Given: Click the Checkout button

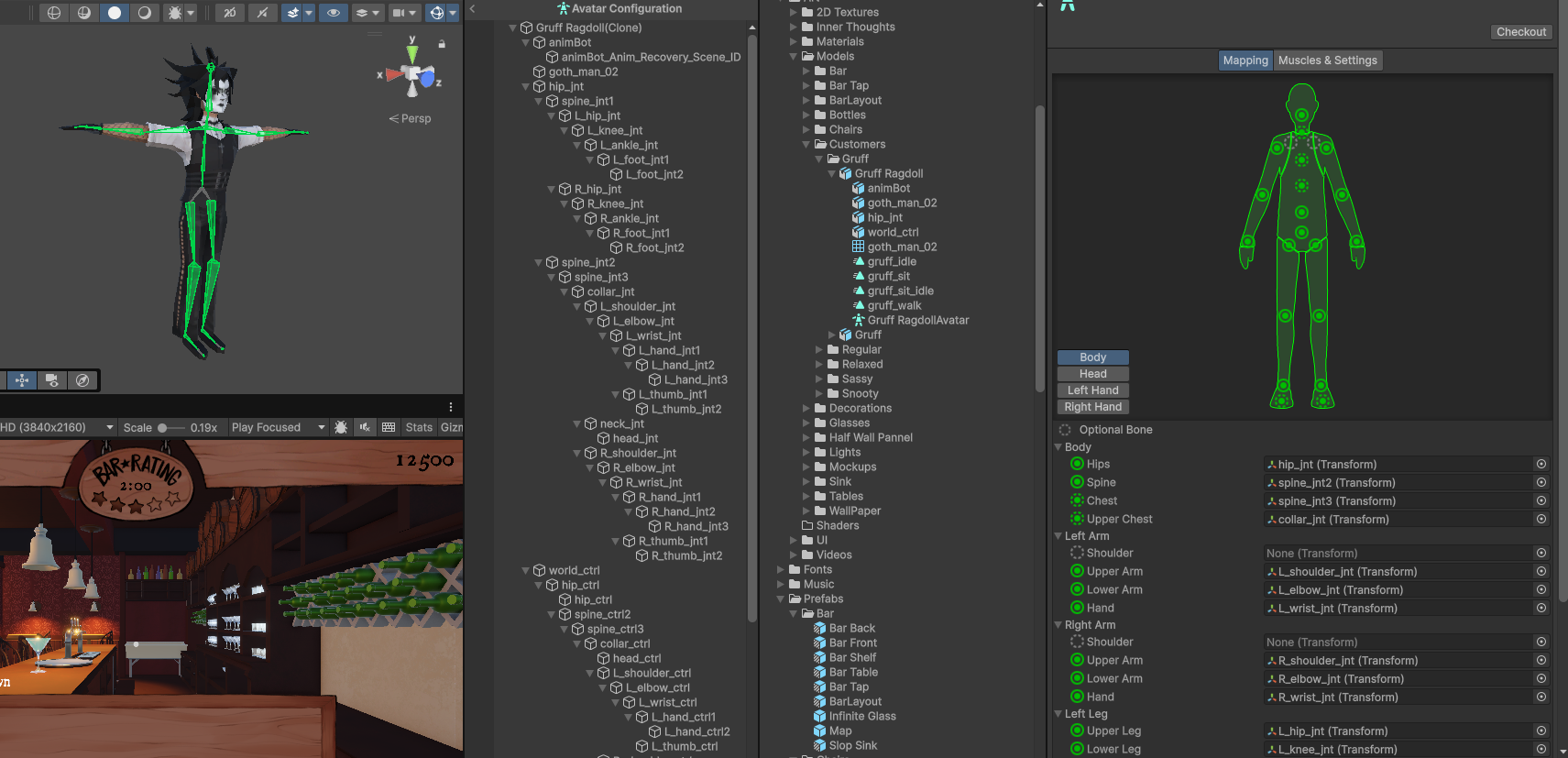Looking at the screenshot, I should point(1520,32).
